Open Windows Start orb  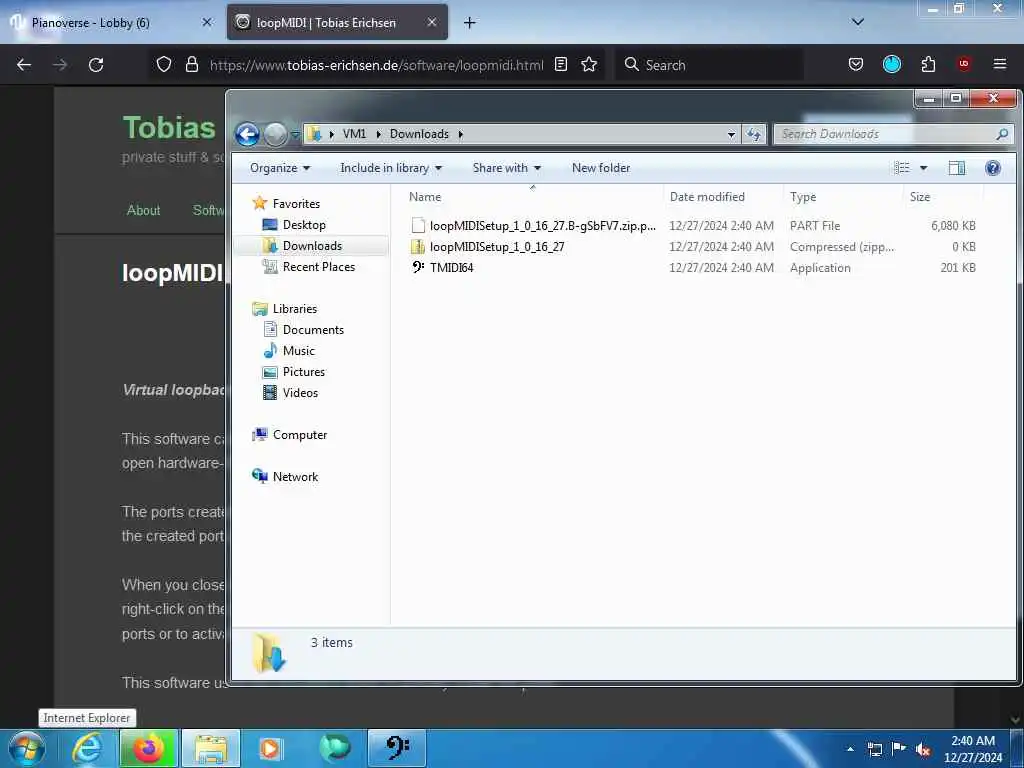point(27,748)
